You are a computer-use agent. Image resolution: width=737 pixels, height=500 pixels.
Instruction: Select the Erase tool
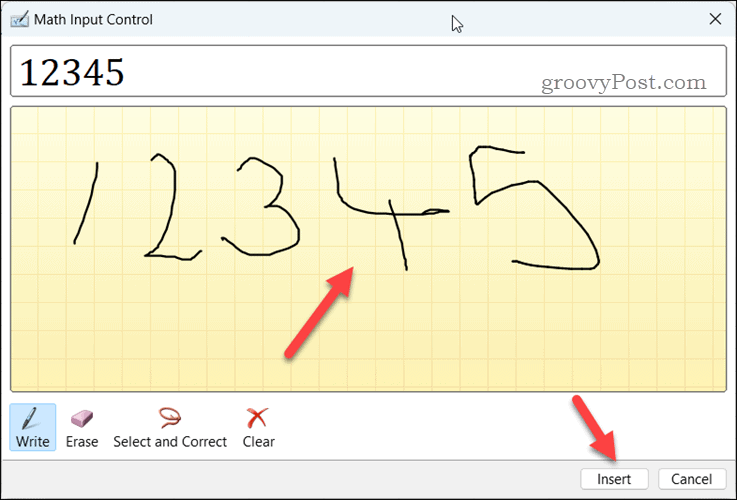(x=82, y=427)
